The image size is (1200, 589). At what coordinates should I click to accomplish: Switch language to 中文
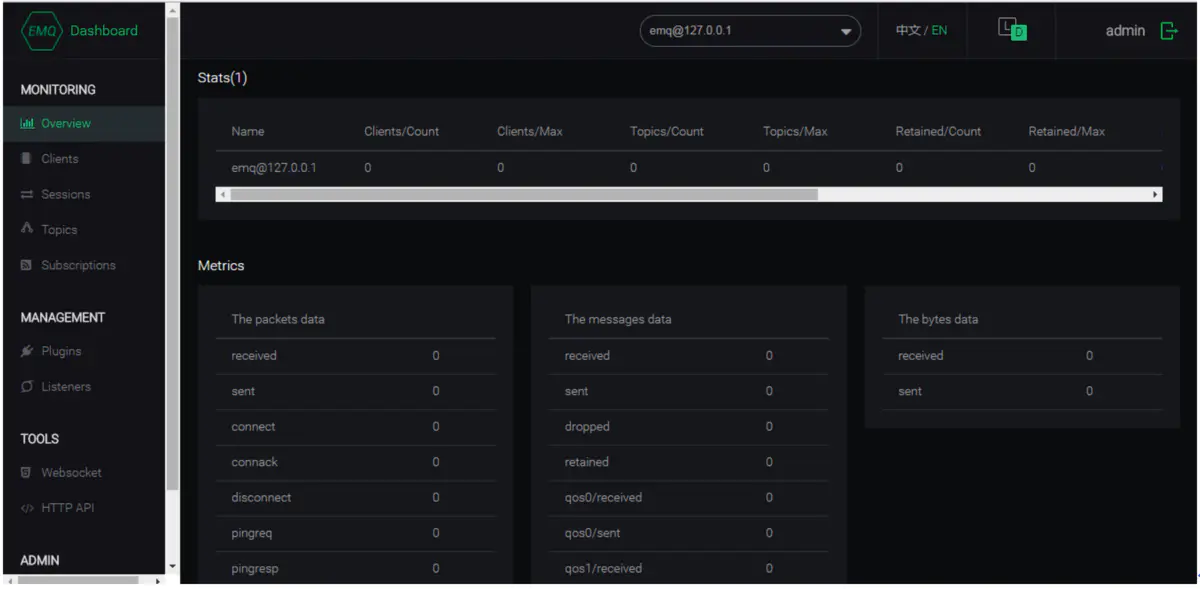907,31
